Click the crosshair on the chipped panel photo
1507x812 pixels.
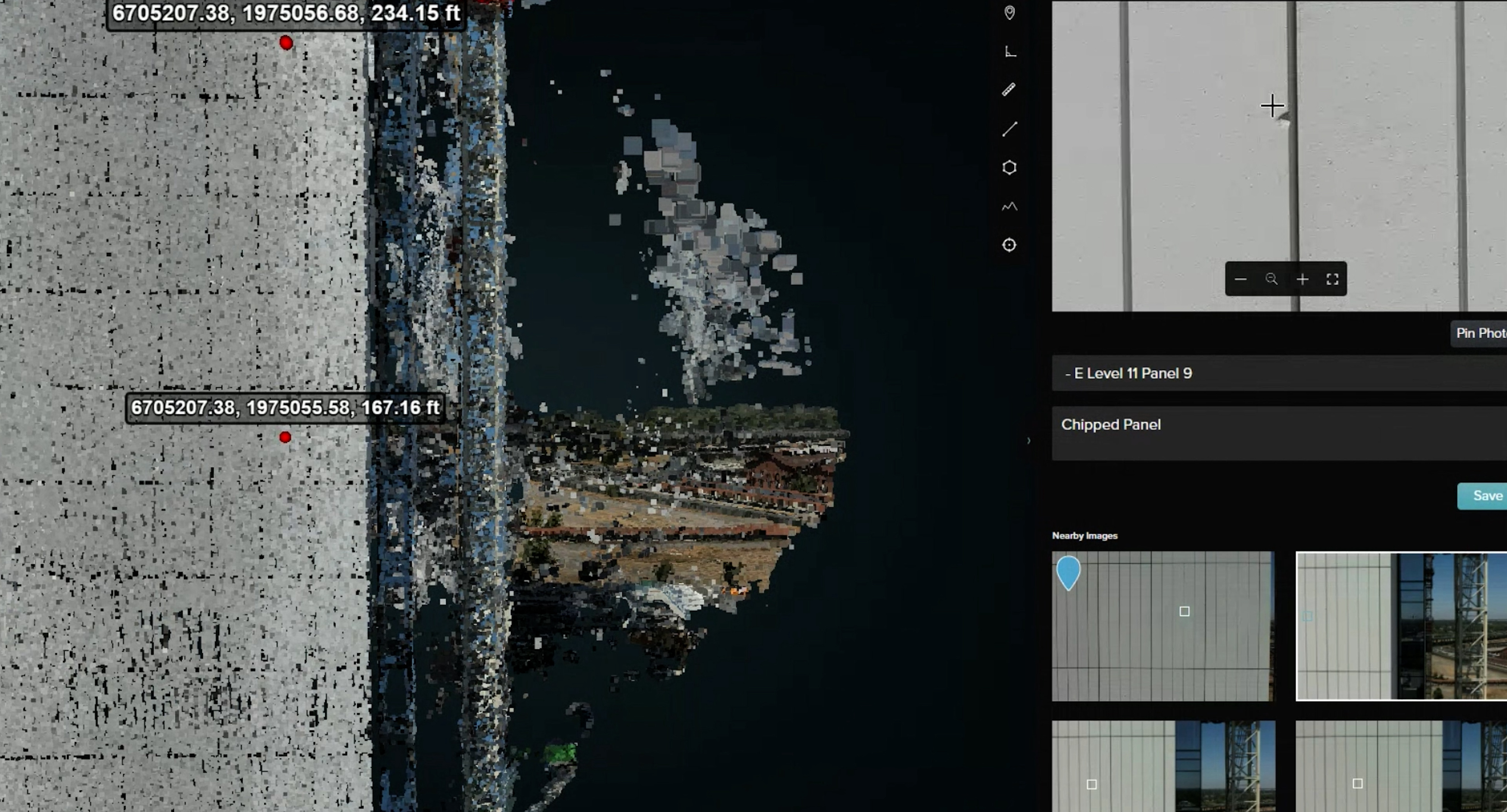[x=1272, y=106]
